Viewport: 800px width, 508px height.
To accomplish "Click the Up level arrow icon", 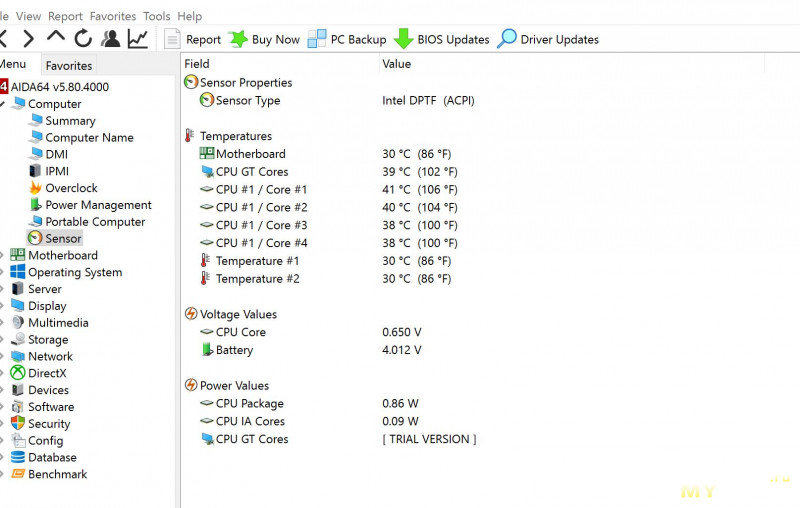I will [x=56, y=37].
